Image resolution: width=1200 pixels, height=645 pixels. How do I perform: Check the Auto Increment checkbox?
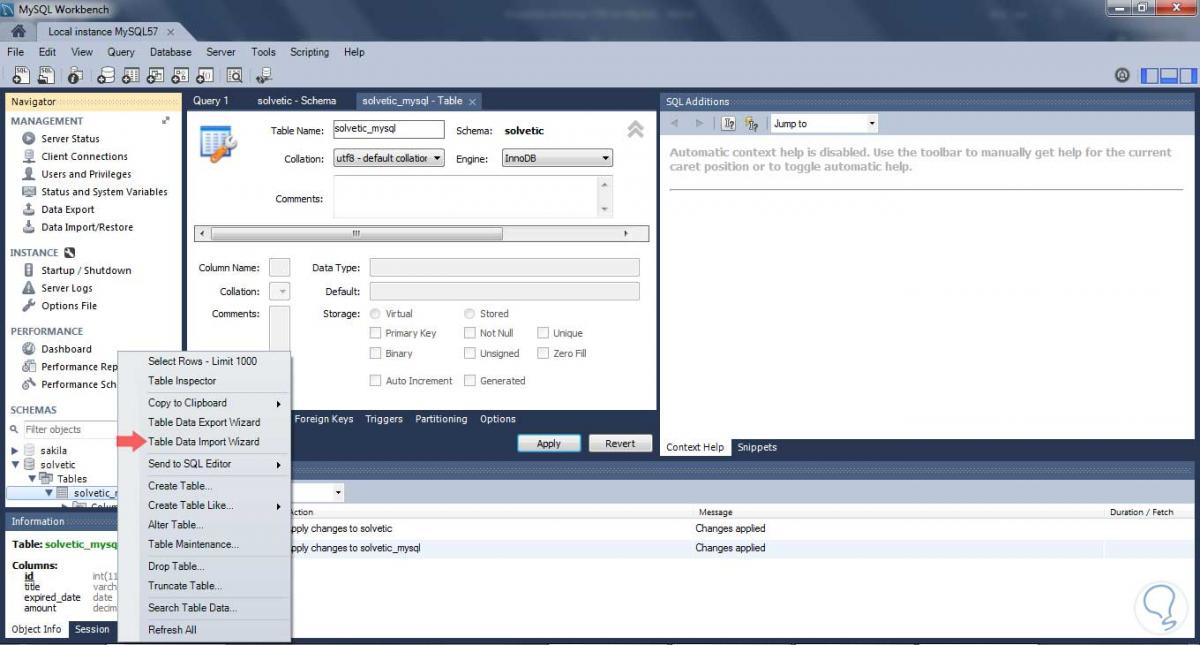click(376, 381)
